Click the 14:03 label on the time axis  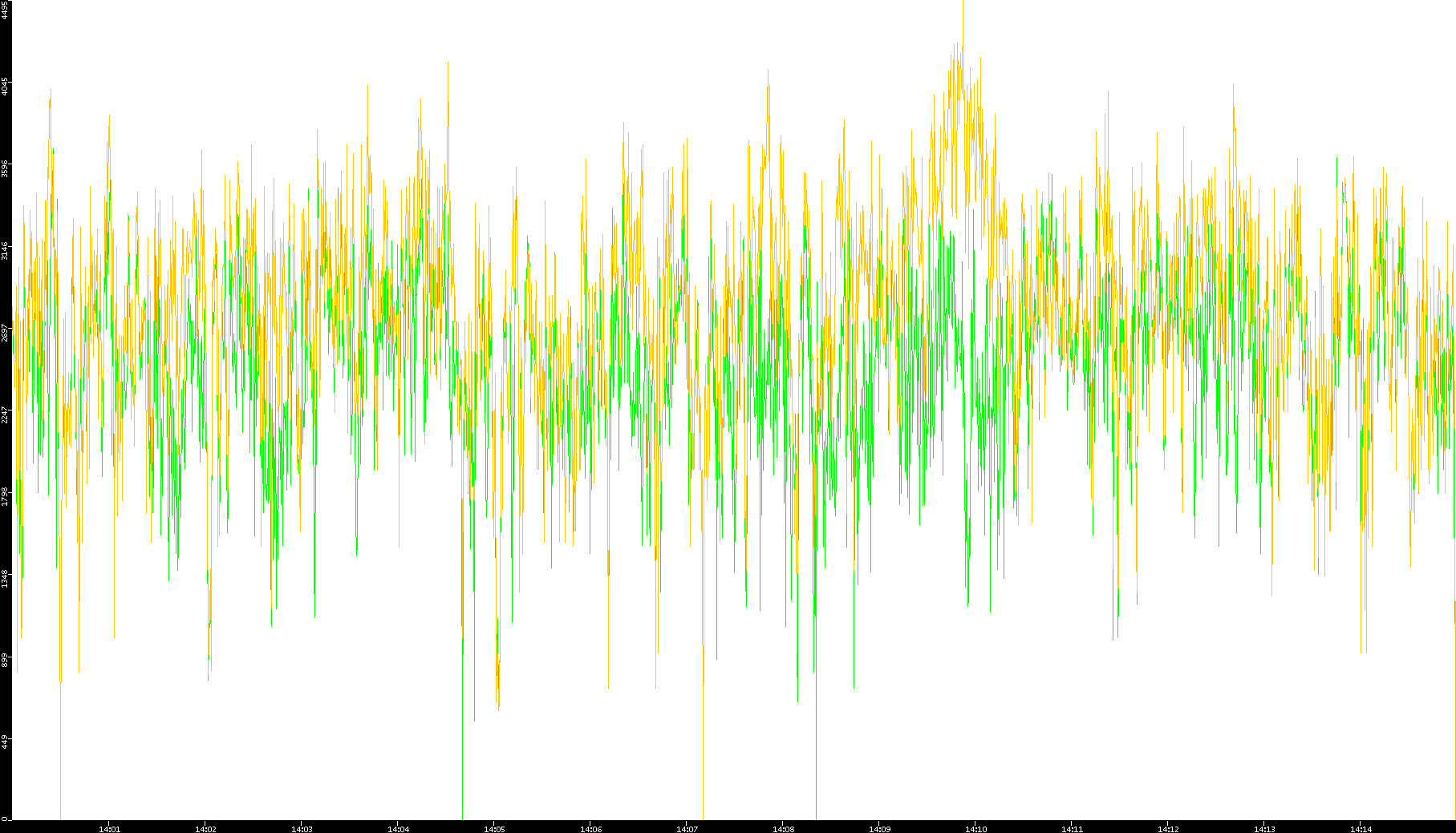[x=302, y=829]
